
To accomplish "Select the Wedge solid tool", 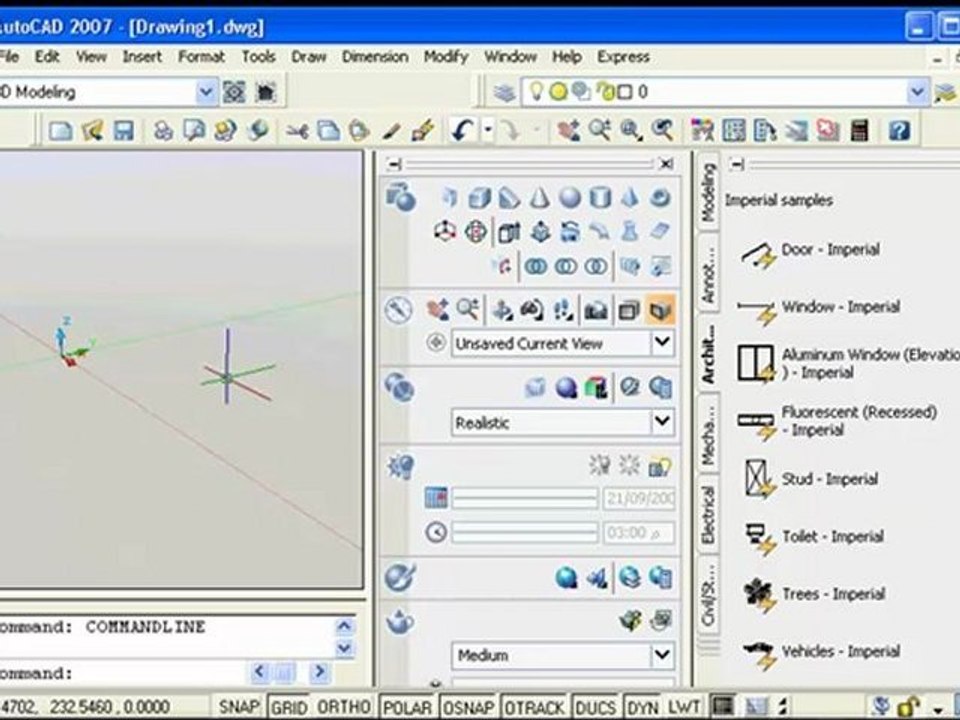I will point(509,198).
